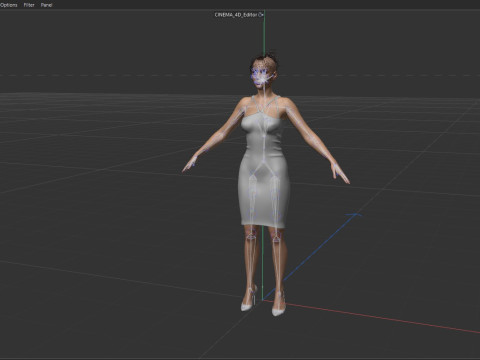The image size is (480, 360).
Task: Open the Filter menu
Action: 29,5
